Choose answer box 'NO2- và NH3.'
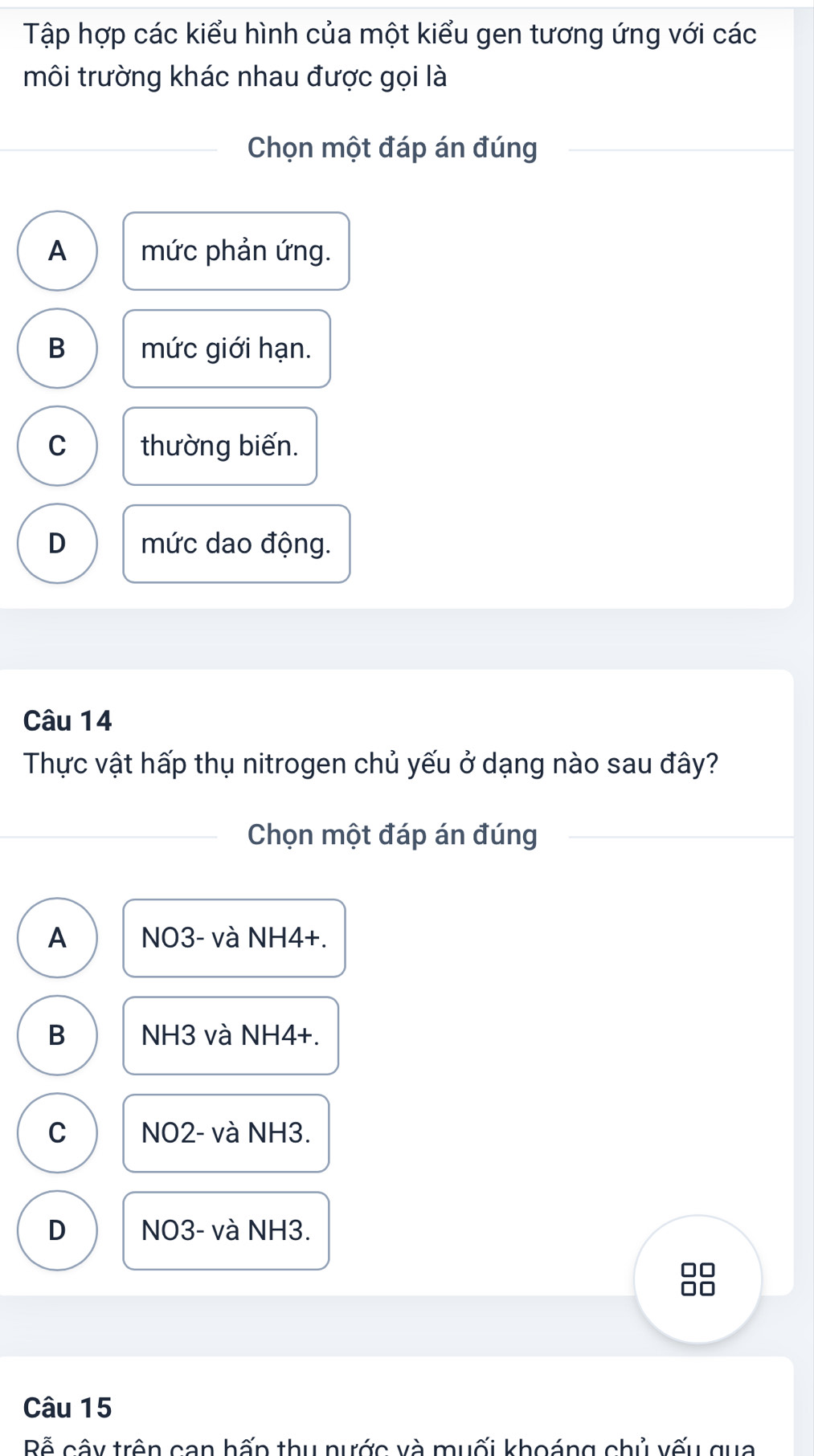The height and width of the screenshot is (1456, 814). pos(226,1133)
